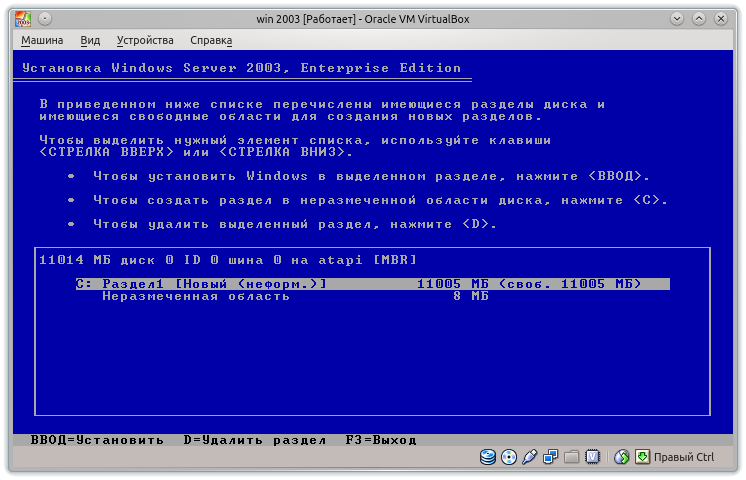The width and height of the screenshot is (746, 480).
Task: Click the Правый Ctrl host key label
Action: [683, 458]
